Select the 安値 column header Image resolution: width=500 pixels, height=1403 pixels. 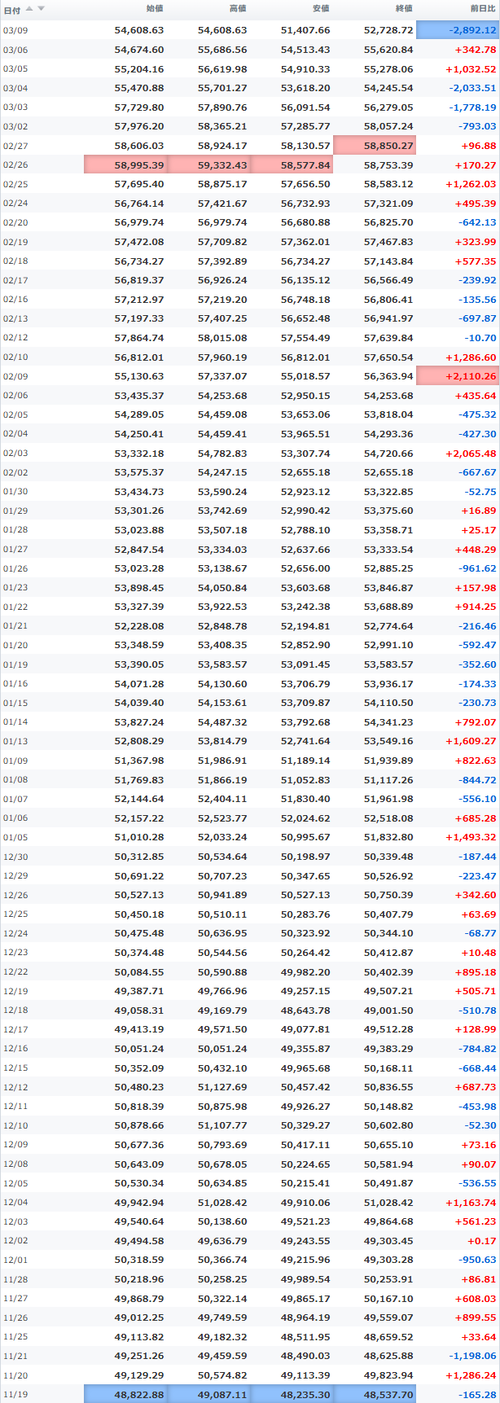click(320, 8)
